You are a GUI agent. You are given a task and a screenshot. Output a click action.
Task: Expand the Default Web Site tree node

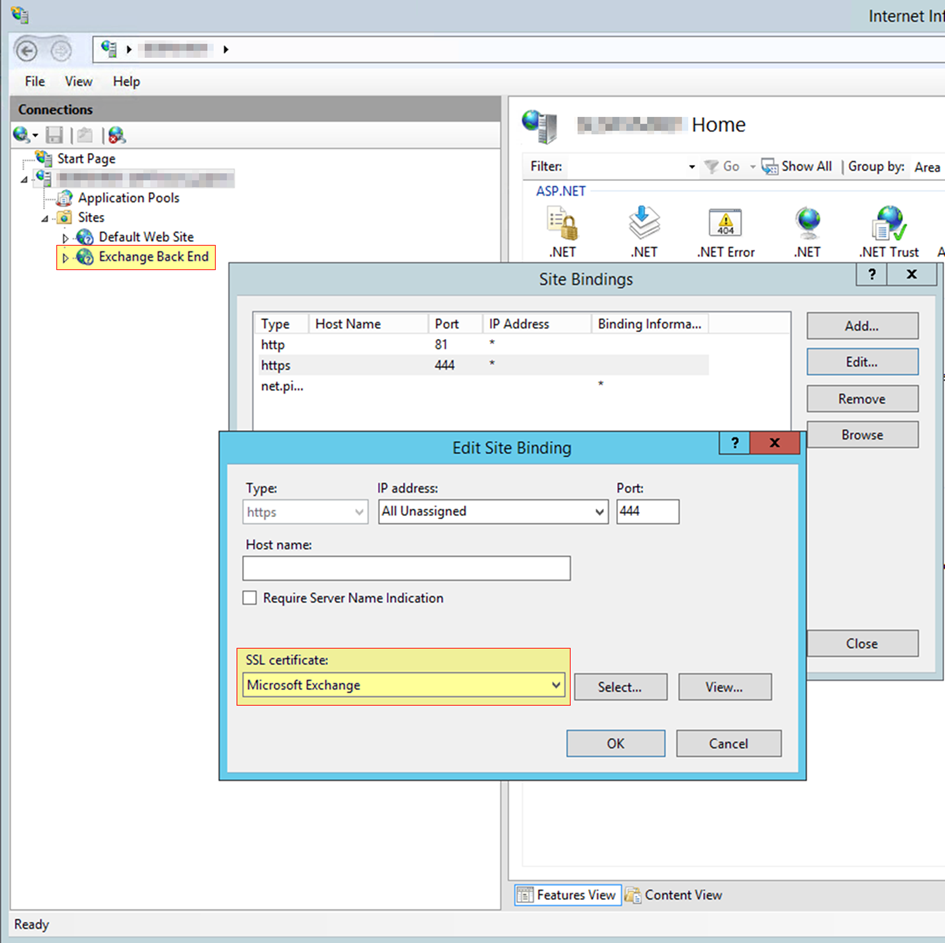66,238
